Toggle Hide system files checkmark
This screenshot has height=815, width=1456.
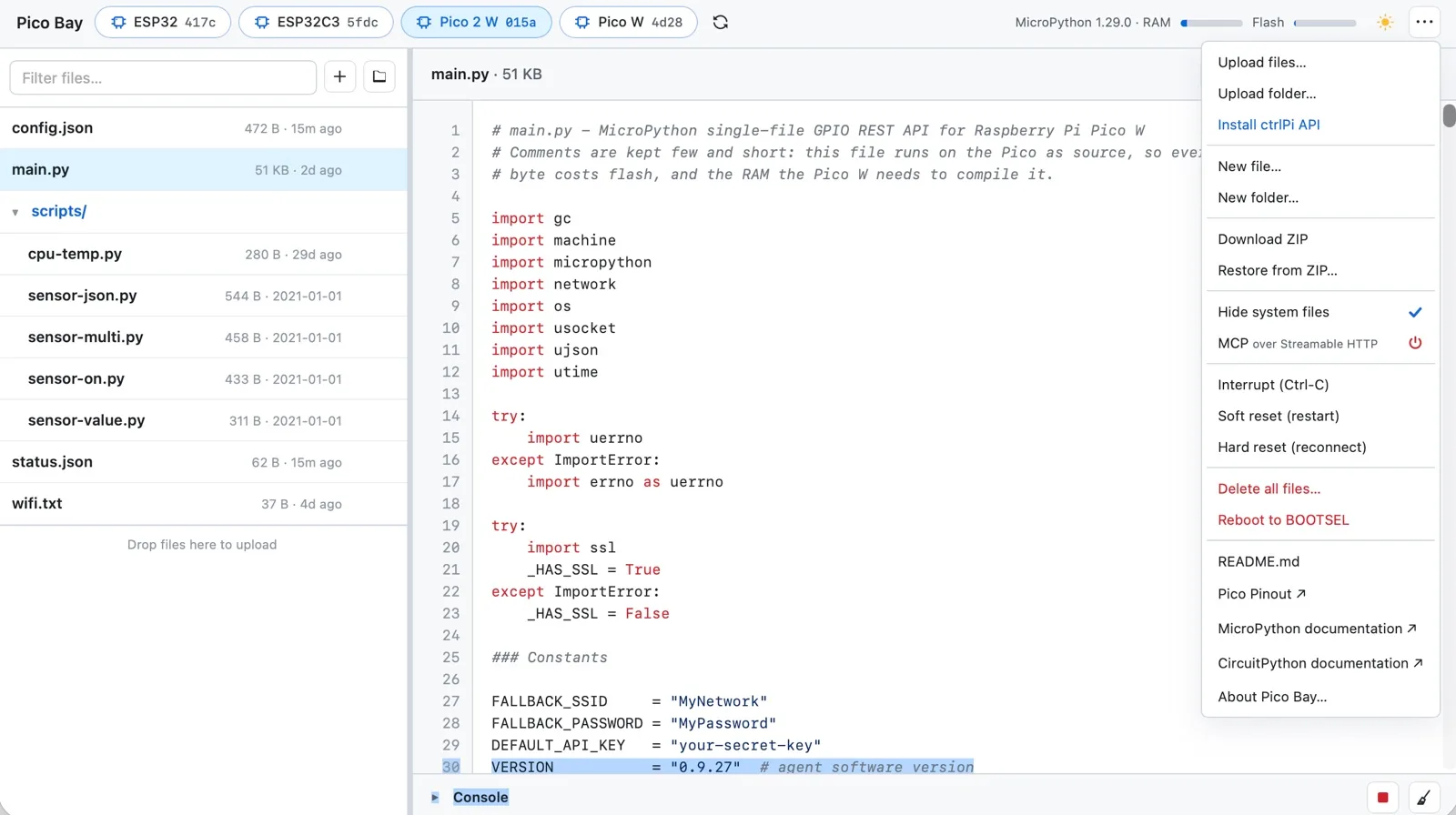coord(1415,312)
